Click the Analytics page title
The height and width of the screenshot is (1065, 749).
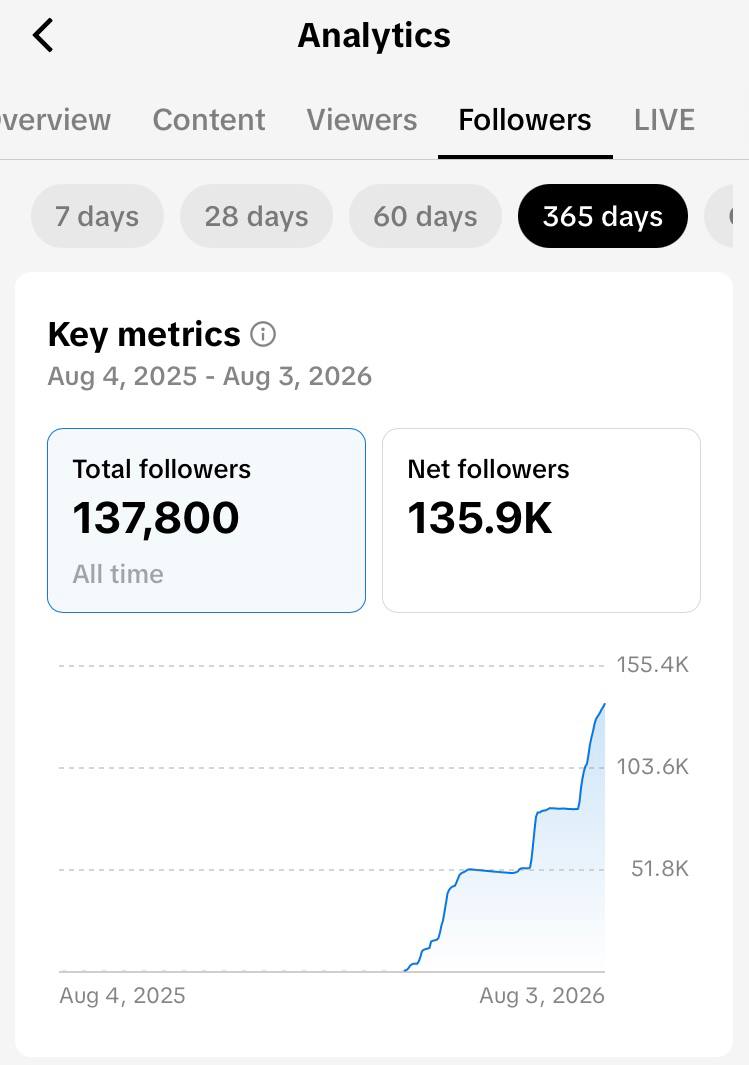tap(374, 35)
